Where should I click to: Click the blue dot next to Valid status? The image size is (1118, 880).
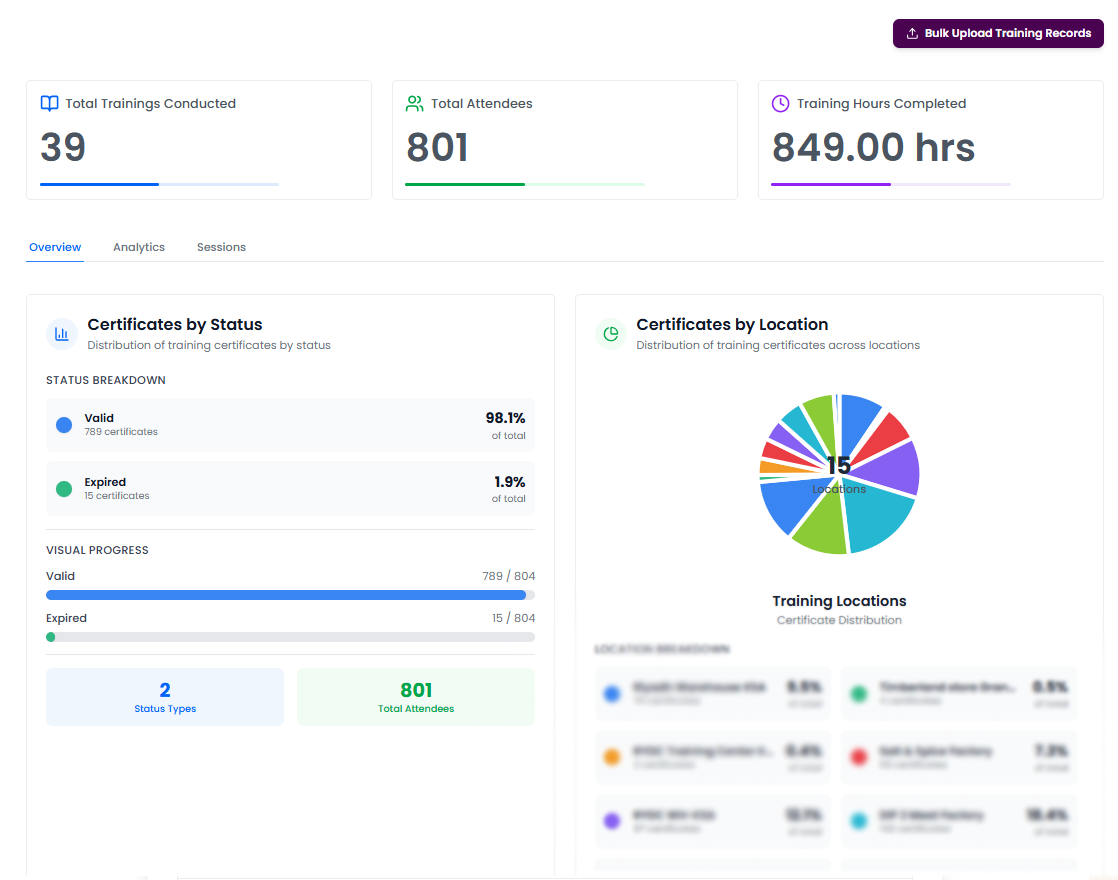point(64,425)
